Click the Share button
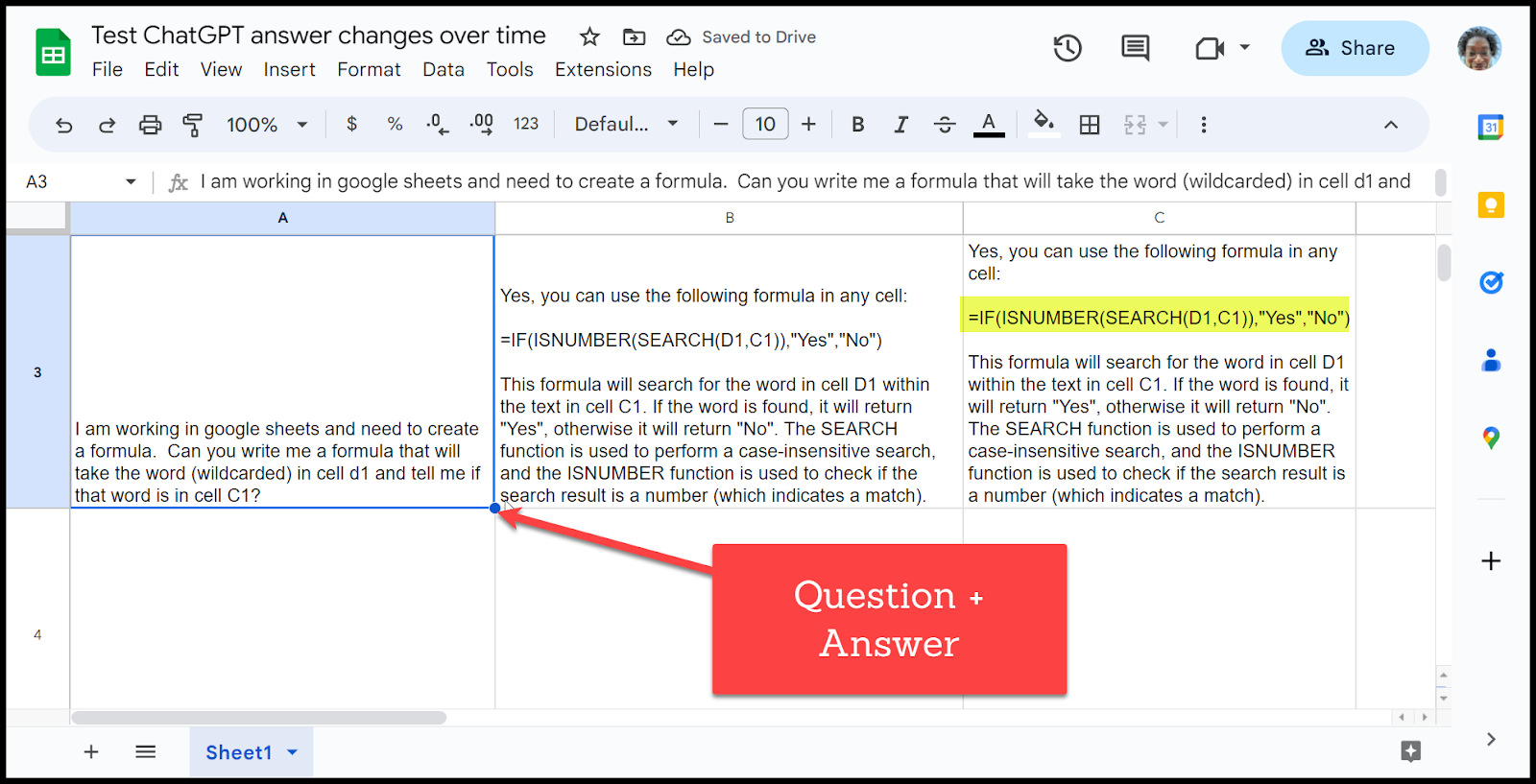Image resolution: width=1536 pixels, height=784 pixels. (x=1355, y=48)
